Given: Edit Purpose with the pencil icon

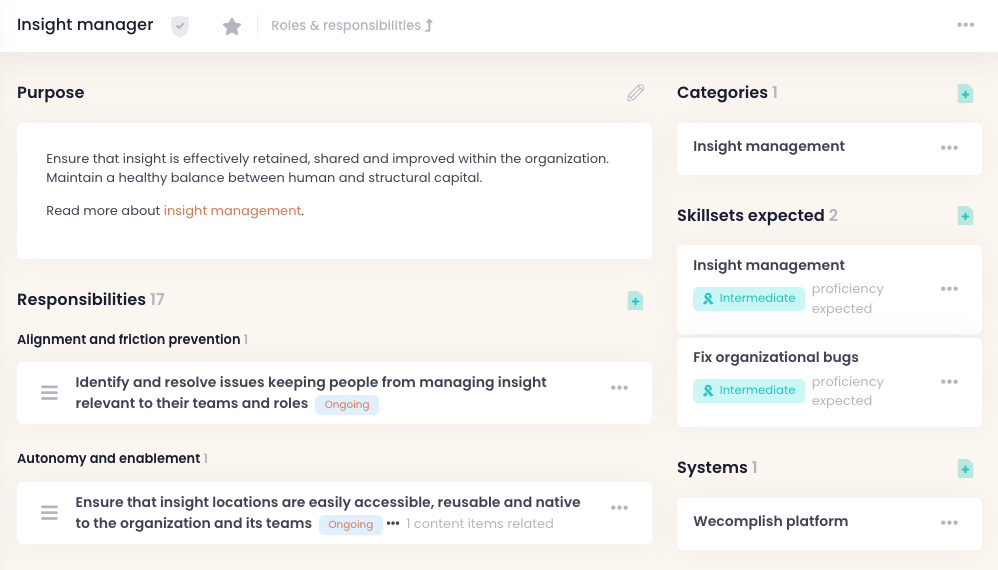Looking at the screenshot, I should [x=635, y=93].
